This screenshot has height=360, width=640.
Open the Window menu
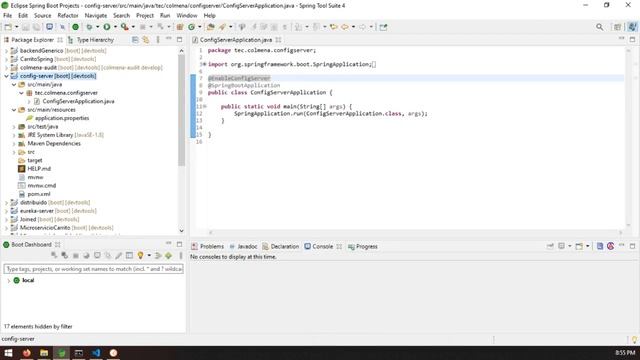coord(187,16)
